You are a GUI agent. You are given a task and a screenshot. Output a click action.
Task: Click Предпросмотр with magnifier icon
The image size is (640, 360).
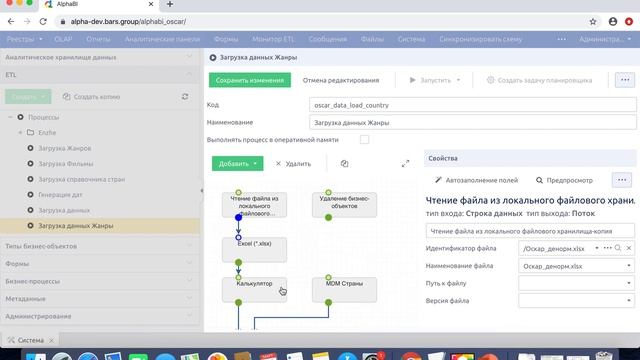tap(564, 180)
